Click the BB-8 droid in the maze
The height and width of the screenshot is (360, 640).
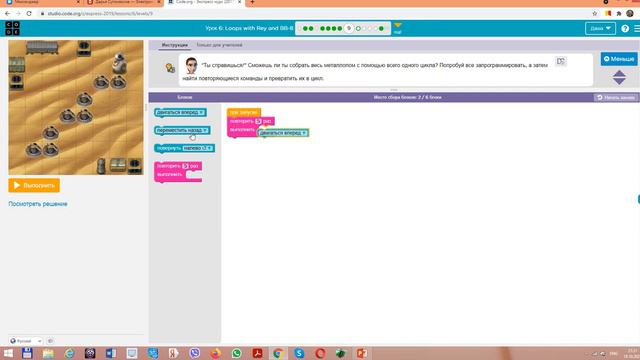[119, 63]
